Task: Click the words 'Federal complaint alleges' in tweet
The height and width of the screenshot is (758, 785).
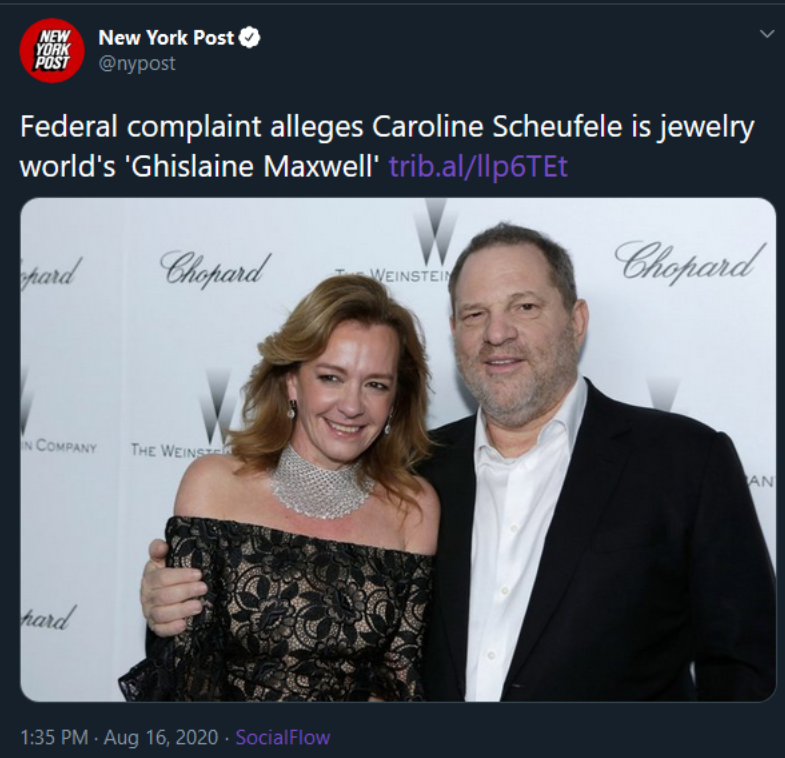Action: coord(192,129)
